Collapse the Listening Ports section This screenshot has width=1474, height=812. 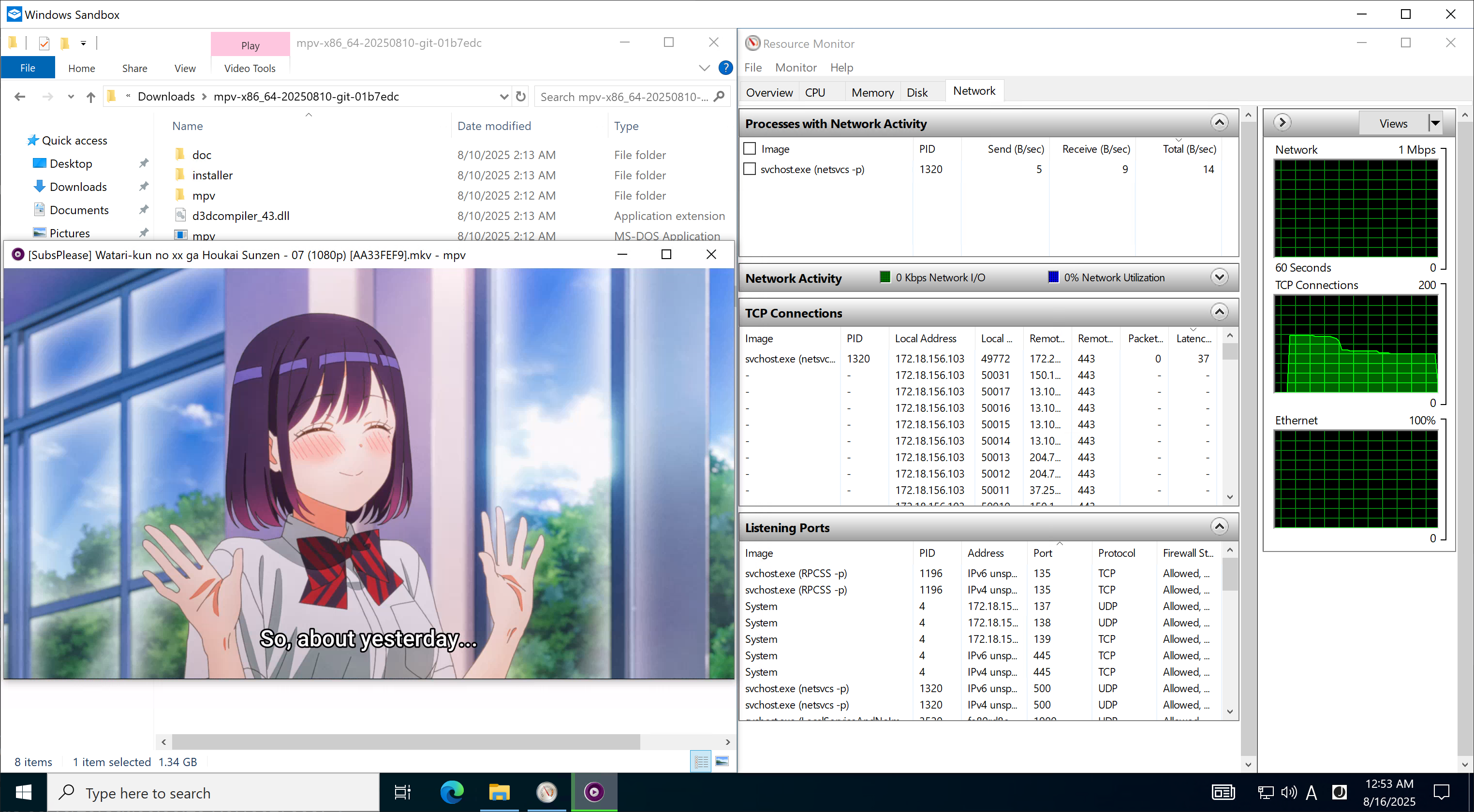tap(1219, 527)
